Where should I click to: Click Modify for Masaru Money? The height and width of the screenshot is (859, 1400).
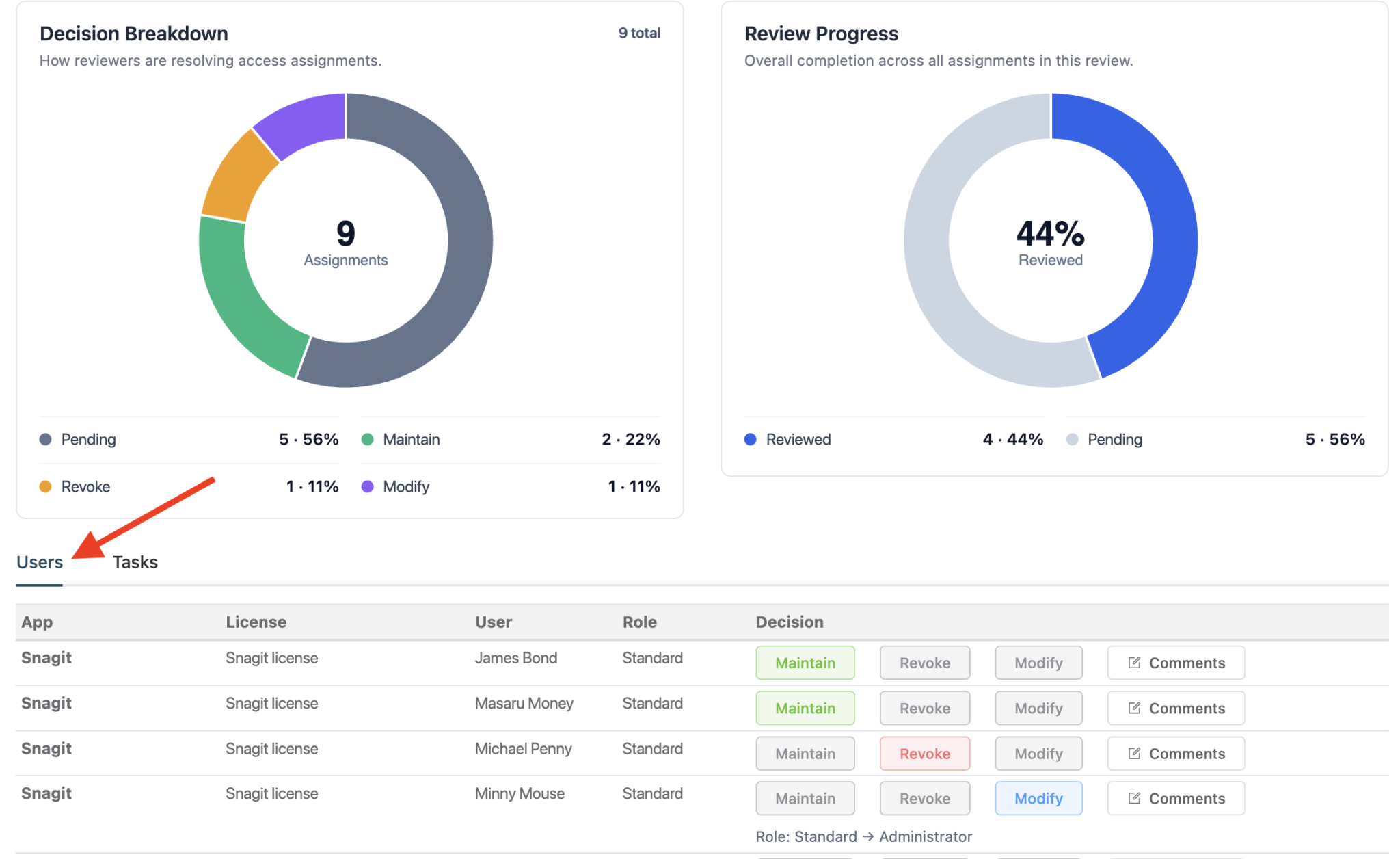1038,708
